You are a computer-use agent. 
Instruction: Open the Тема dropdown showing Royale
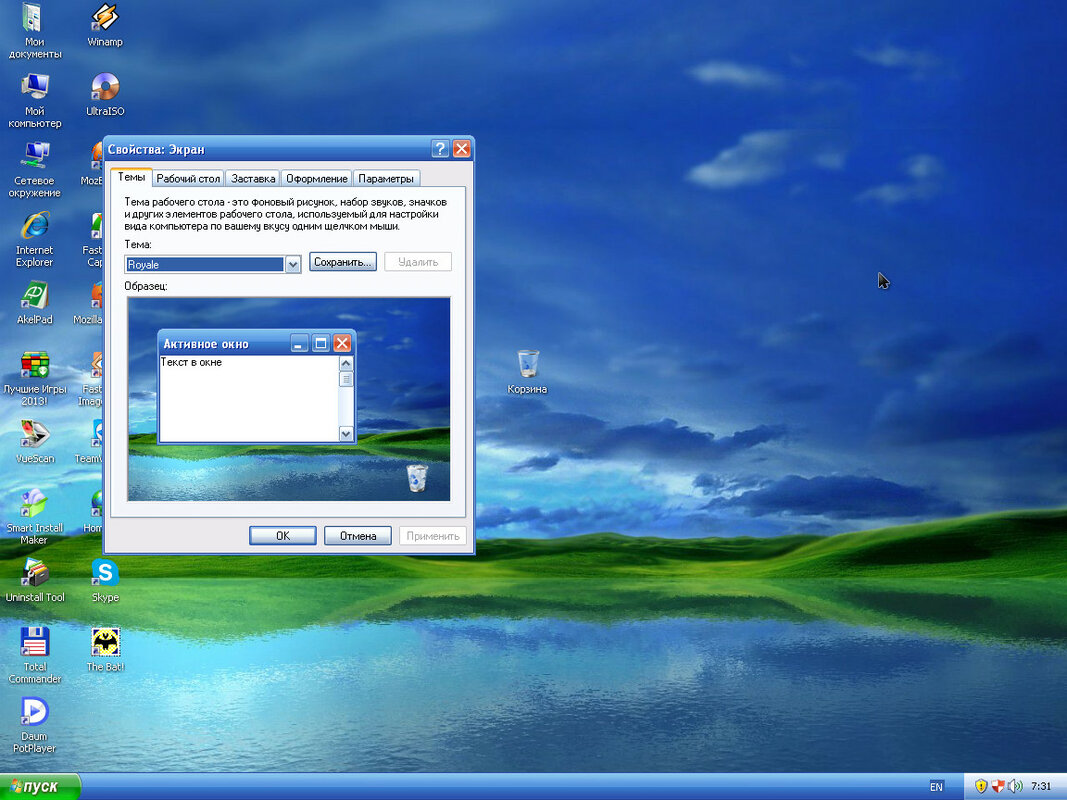coord(292,263)
